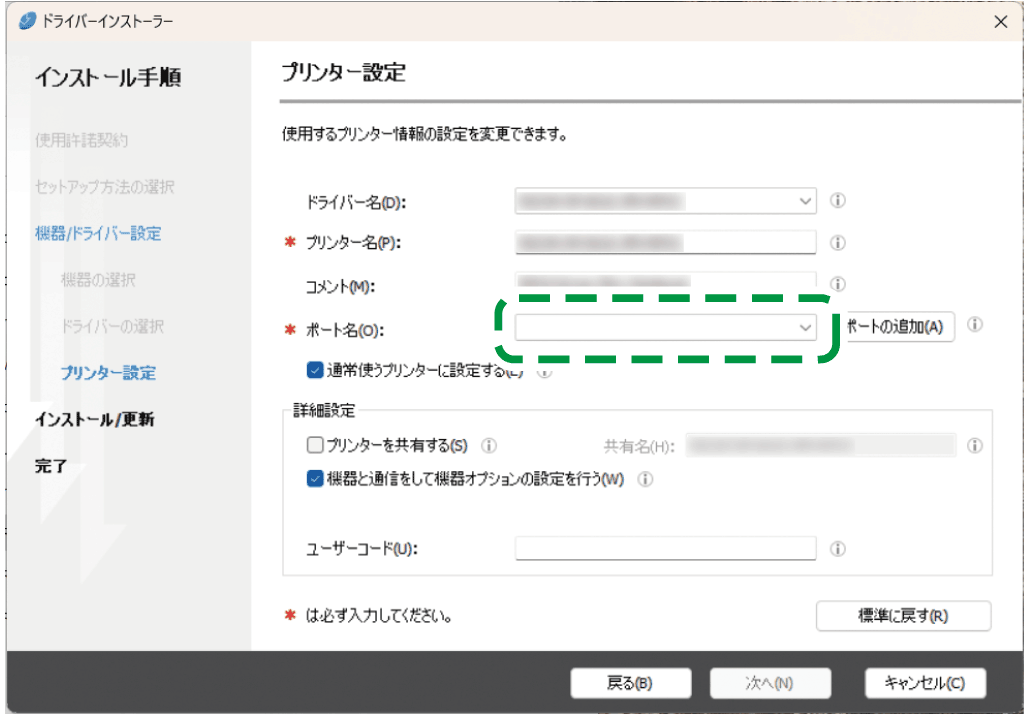Click the info icon next to ポートの追加
This screenshot has height=718, width=1028.
point(976,325)
